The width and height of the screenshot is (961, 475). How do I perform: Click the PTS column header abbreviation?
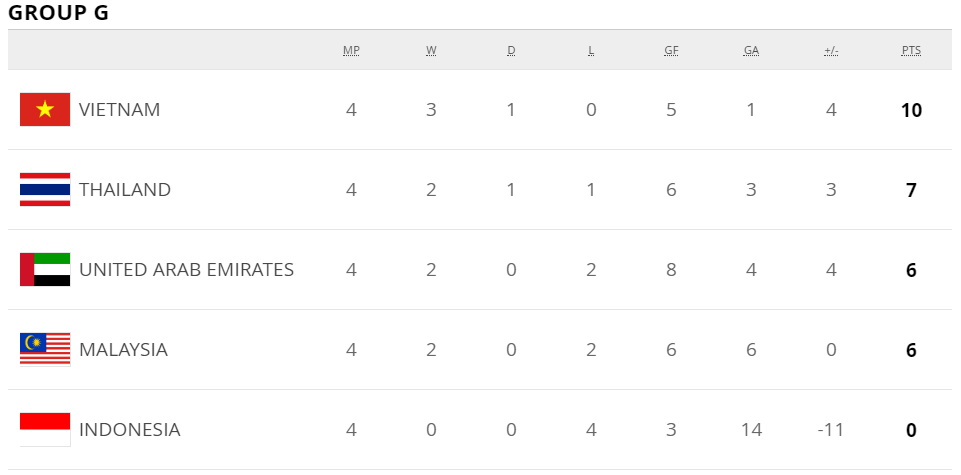click(x=911, y=50)
